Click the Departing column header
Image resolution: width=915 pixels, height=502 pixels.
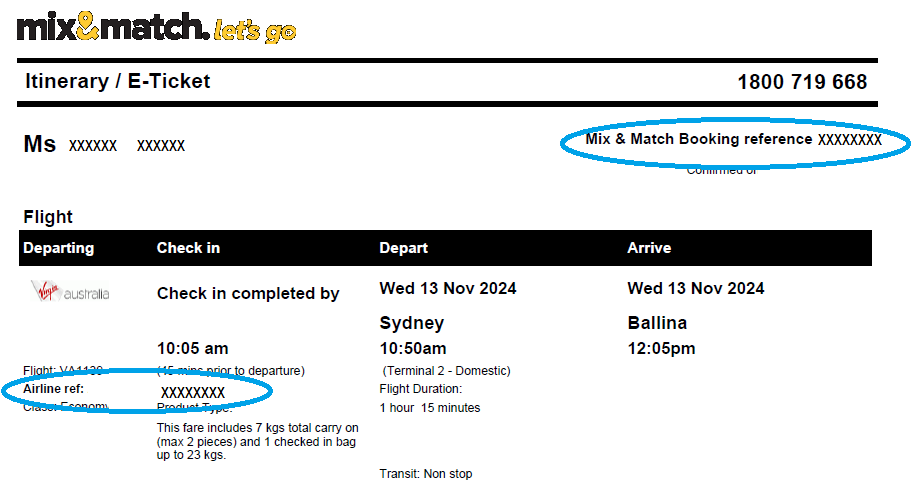tap(58, 248)
